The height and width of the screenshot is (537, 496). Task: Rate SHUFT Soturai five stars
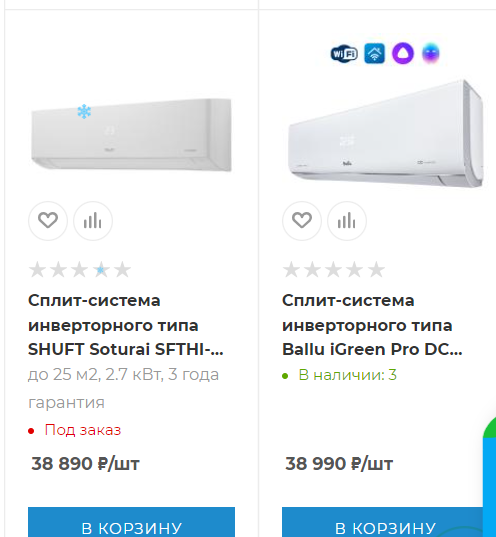pyautogui.click(x=122, y=270)
